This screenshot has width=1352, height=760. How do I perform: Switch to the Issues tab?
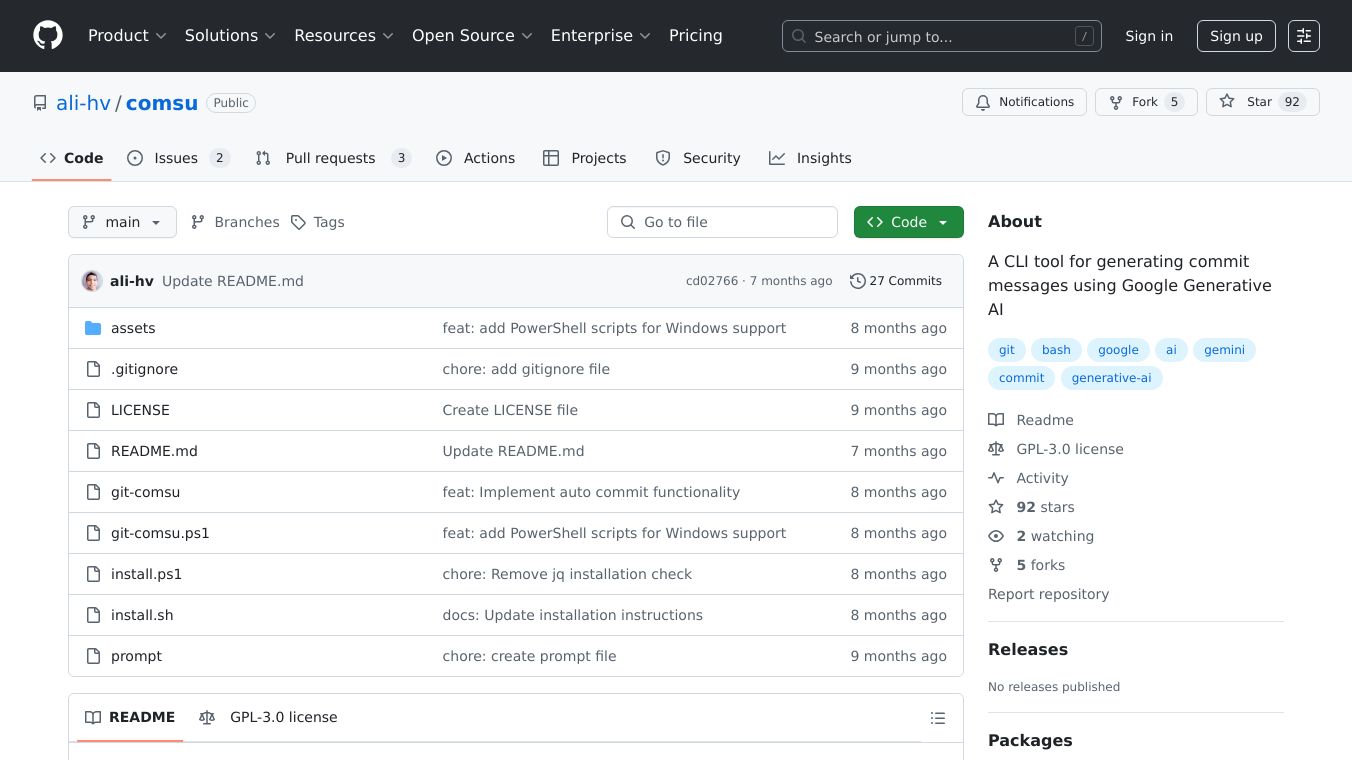pos(178,158)
